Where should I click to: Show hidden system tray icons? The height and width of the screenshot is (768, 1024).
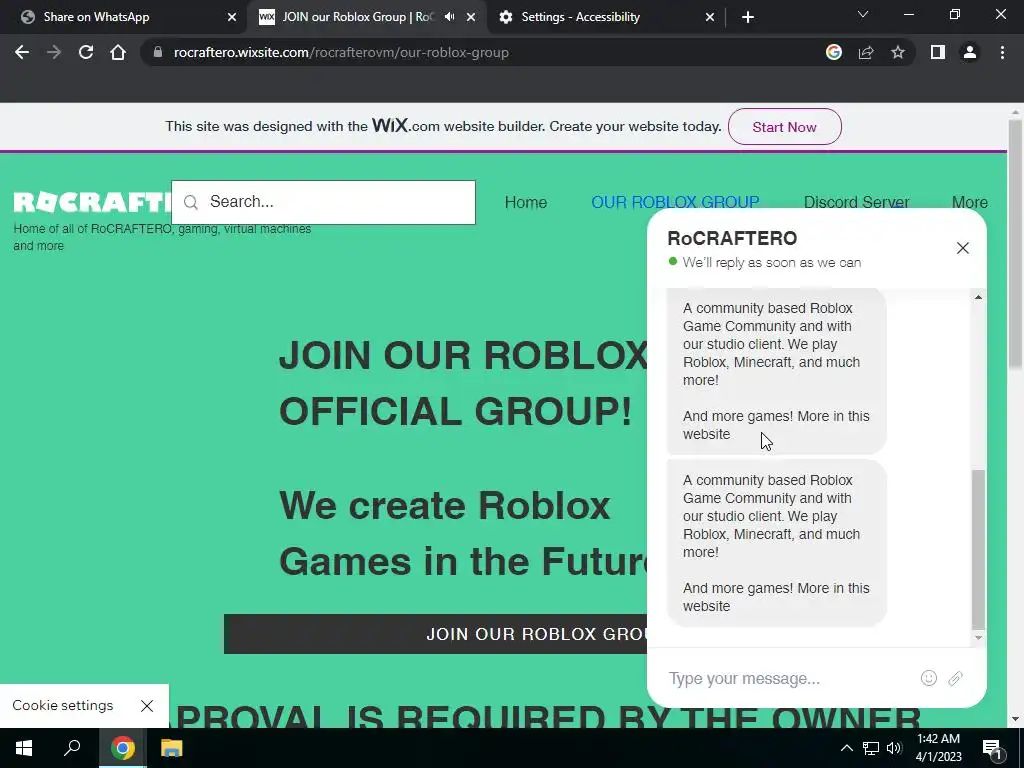(x=846, y=748)
